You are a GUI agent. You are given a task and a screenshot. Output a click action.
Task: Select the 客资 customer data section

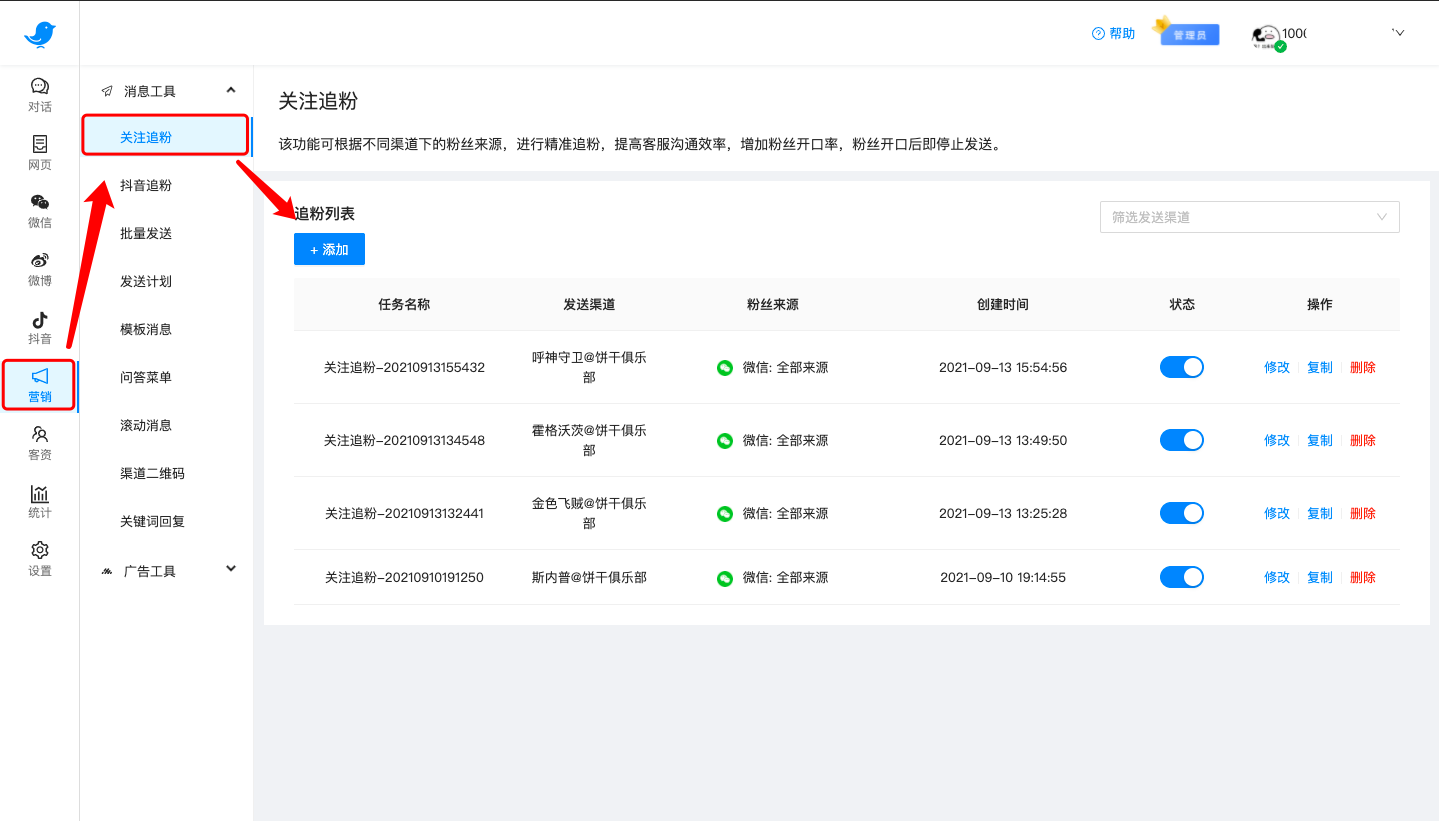(39, 443)
